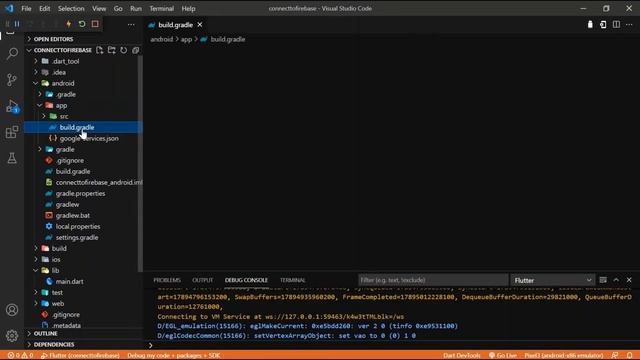Screen dimensions: 640x360
Task: Switch to the TERMINAL panel tab
Action: pyautogui.click(x=293, y=280)
